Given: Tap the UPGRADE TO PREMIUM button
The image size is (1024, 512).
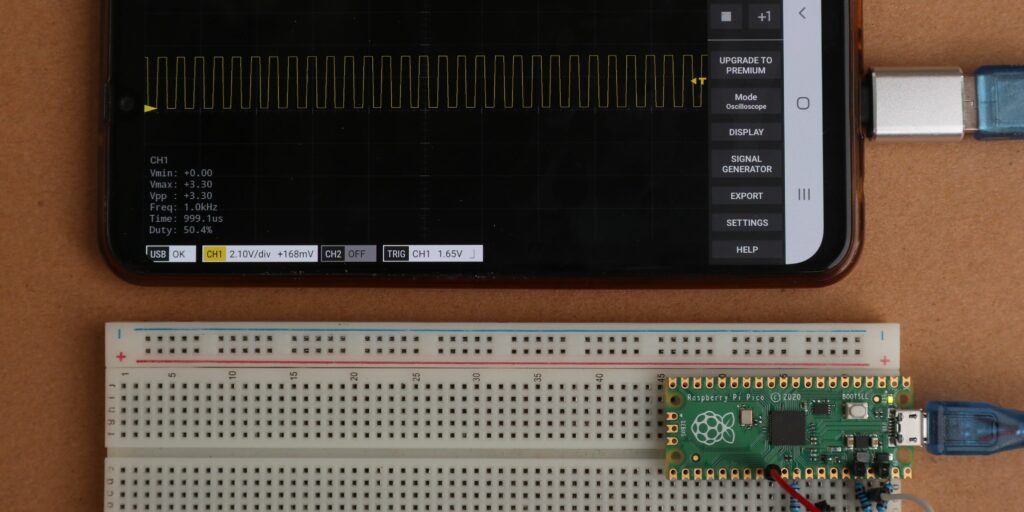Looking at the screenshot, I should point(746,65).
